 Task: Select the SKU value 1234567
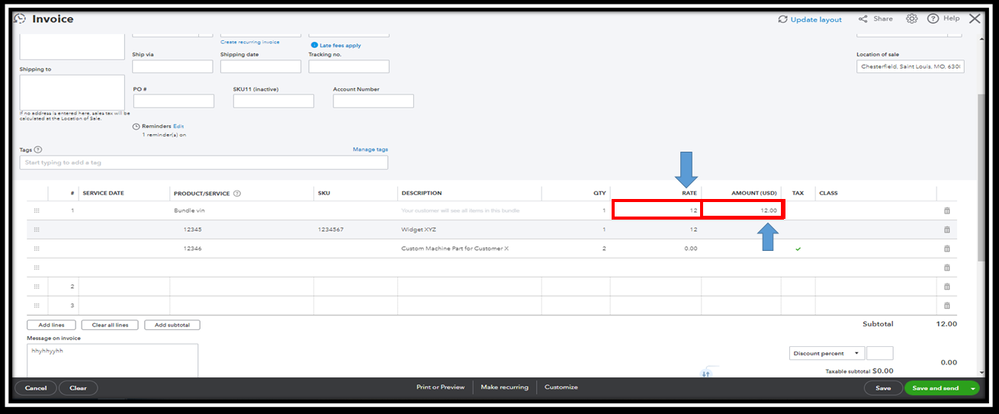tap(331, 229)
